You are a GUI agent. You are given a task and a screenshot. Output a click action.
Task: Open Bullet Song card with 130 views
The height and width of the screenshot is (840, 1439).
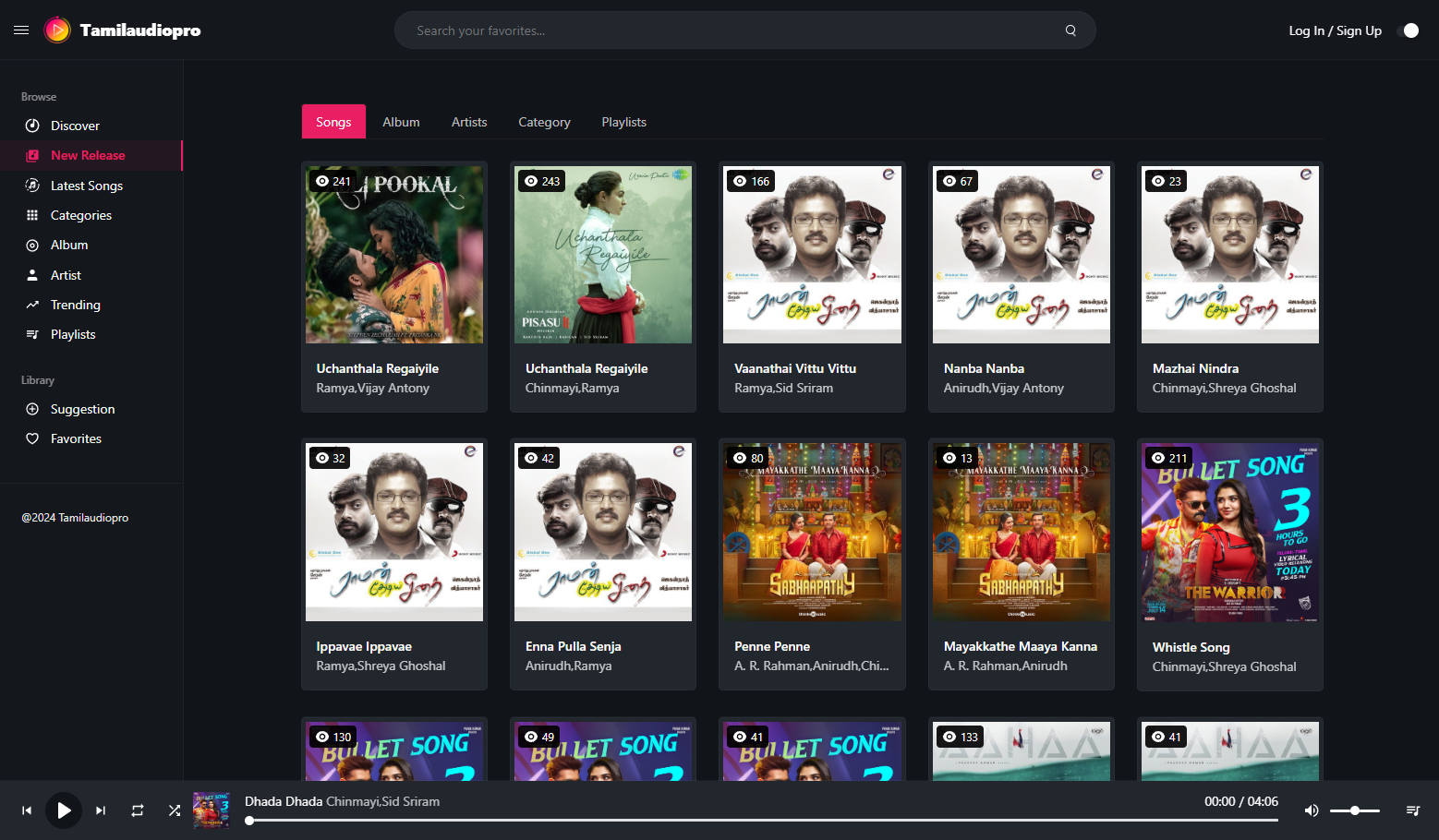tap(394, 750)
